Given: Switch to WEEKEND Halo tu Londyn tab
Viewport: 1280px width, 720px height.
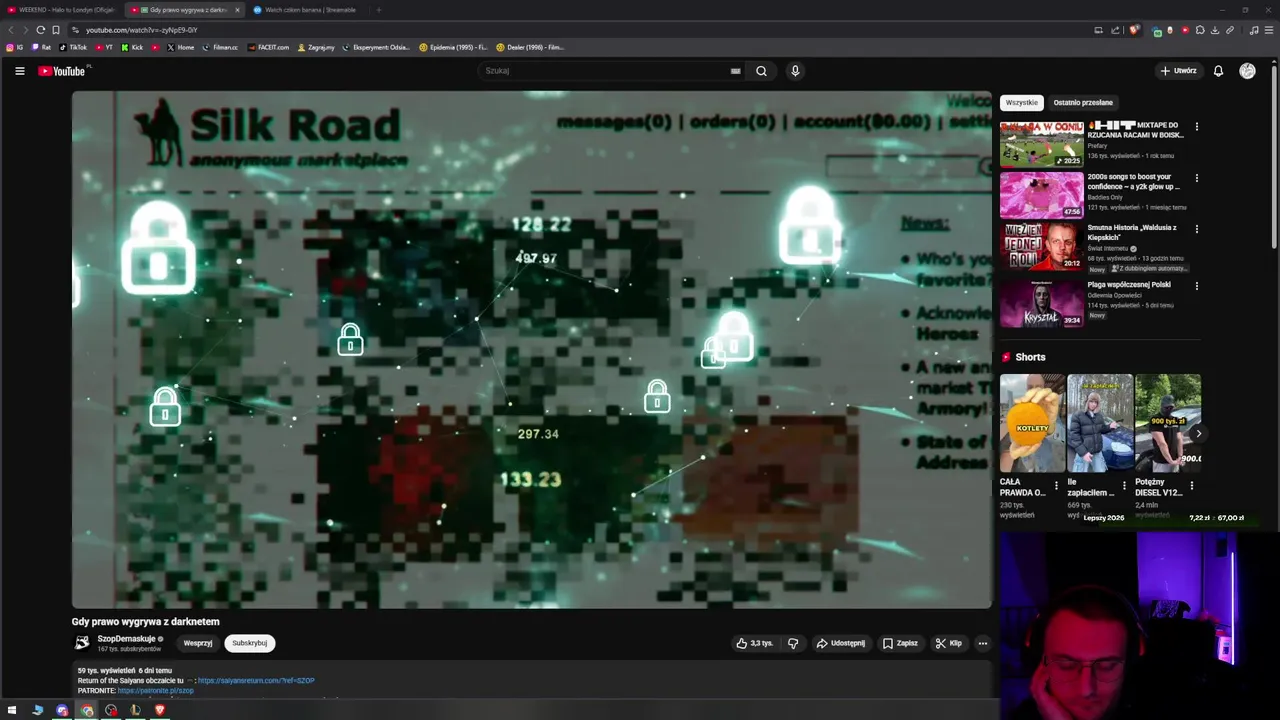Looking at the screenshot, I should click(62, 10).
